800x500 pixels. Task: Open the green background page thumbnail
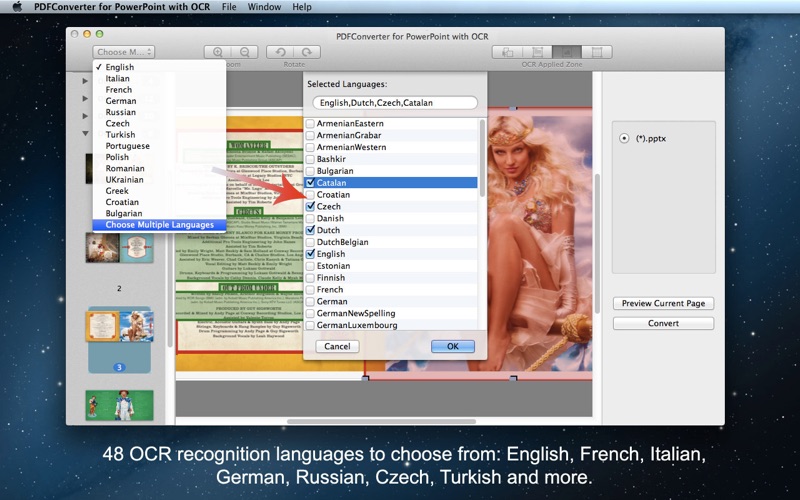tap(119, 406)
